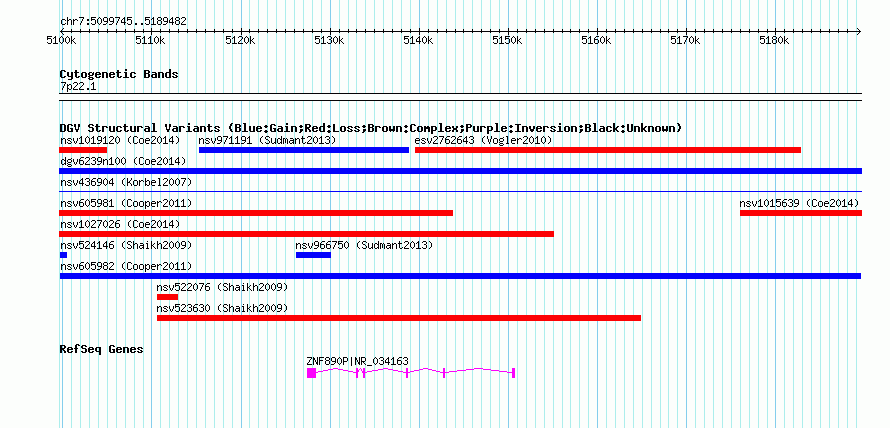The width and height of the screenshot is (890, 428).
Task: Click the Cytogenetic Bands track title
Action: pos(119,74)
